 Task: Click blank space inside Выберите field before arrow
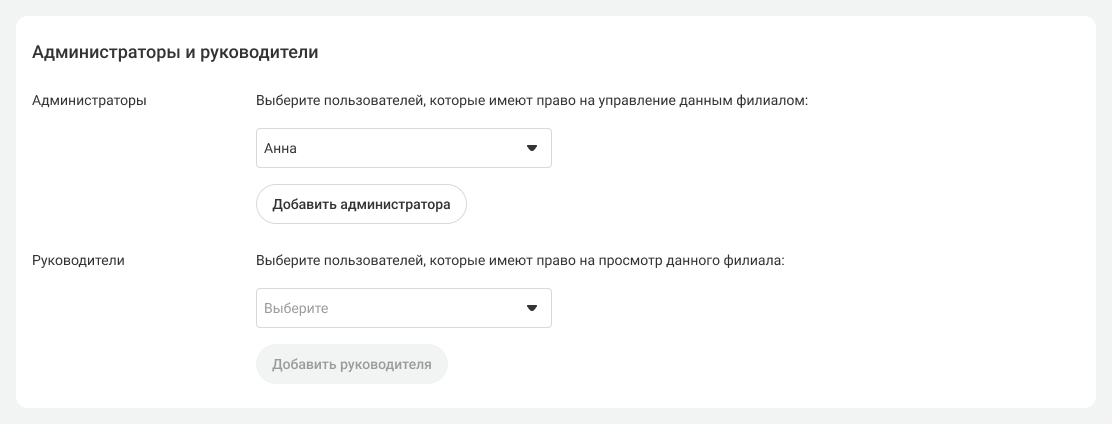(430, 309)
